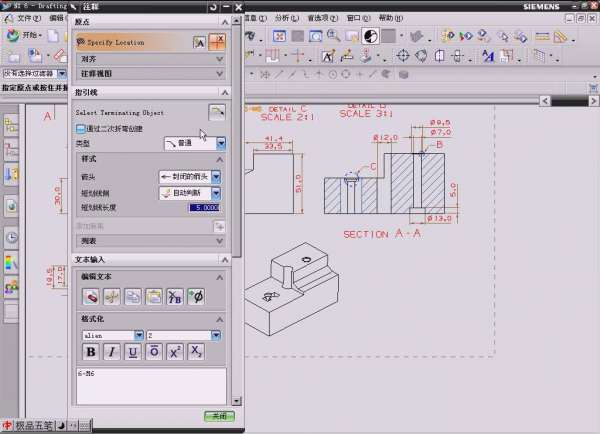
Task: Apply italic formatting to annotation text
Action: [111, 351]
